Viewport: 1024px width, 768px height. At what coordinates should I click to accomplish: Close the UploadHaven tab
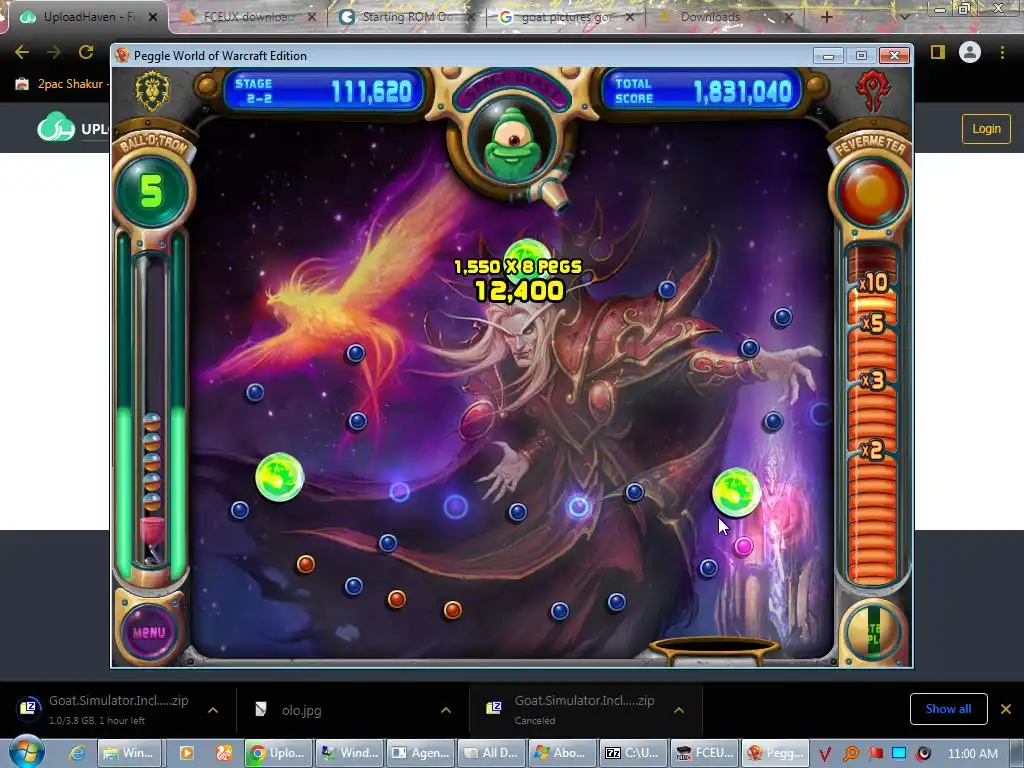click(x=153, y=17)
